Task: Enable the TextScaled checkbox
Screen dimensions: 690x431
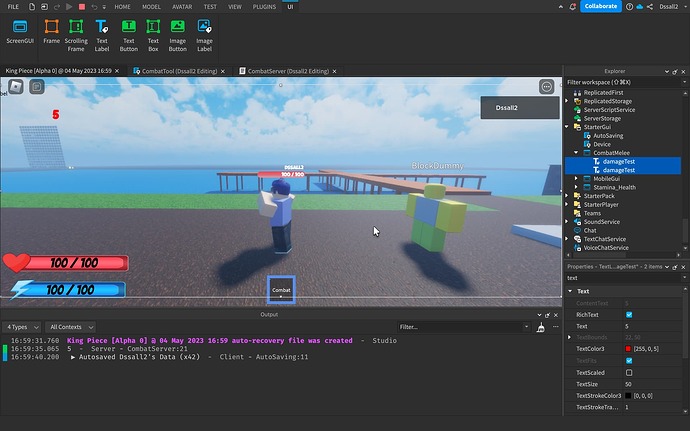Action: click(629, 372)
